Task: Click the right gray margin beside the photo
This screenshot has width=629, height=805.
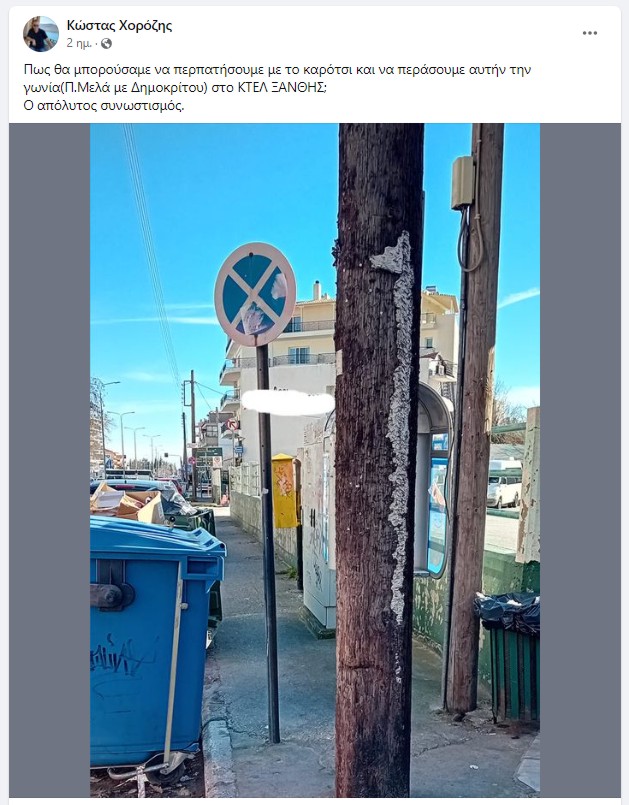Action: tap(580, 459)
